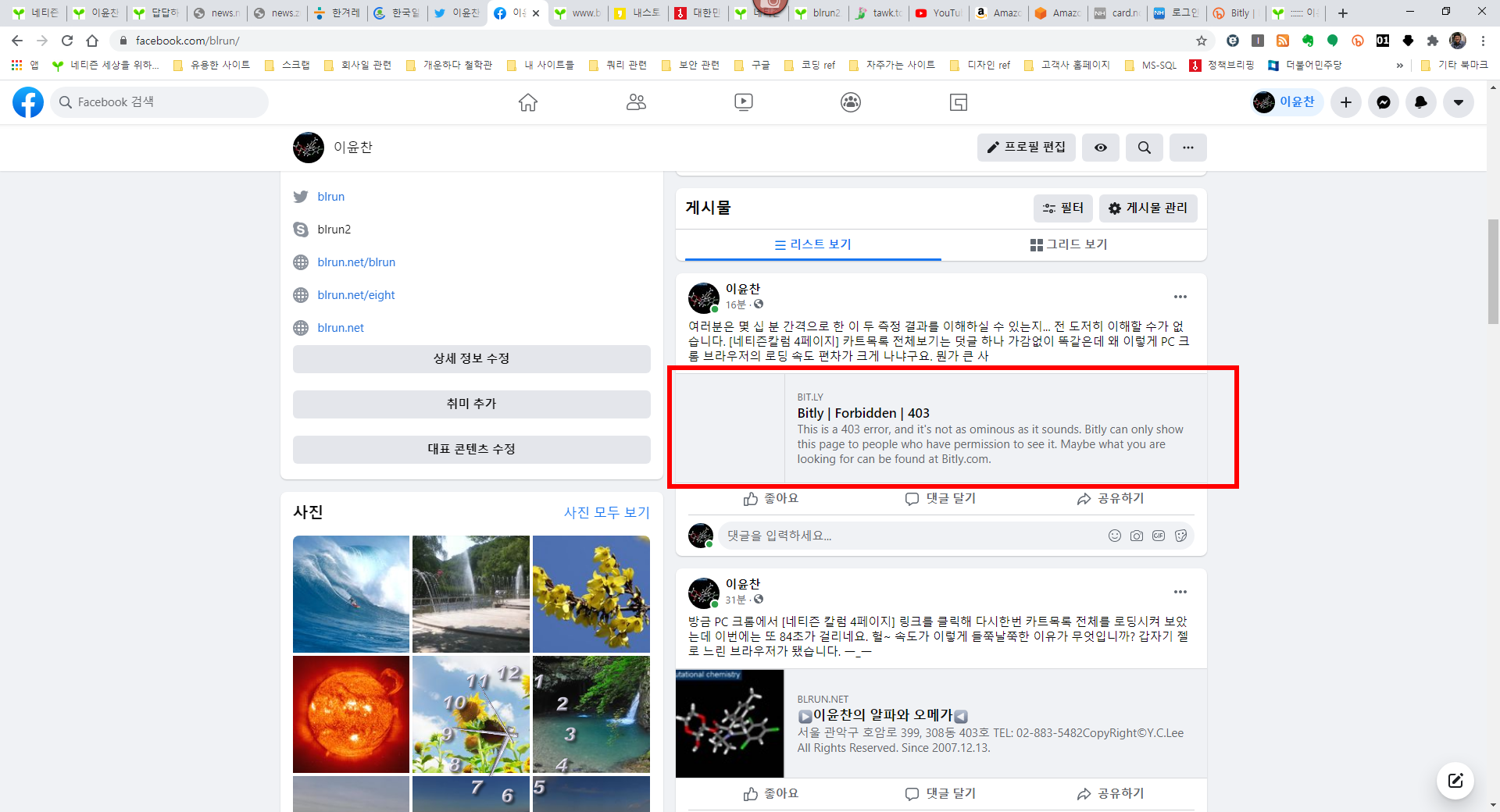Click the Facebook 검색 search field
Viewport: 1500px width, 812px height.
[160, 102]
